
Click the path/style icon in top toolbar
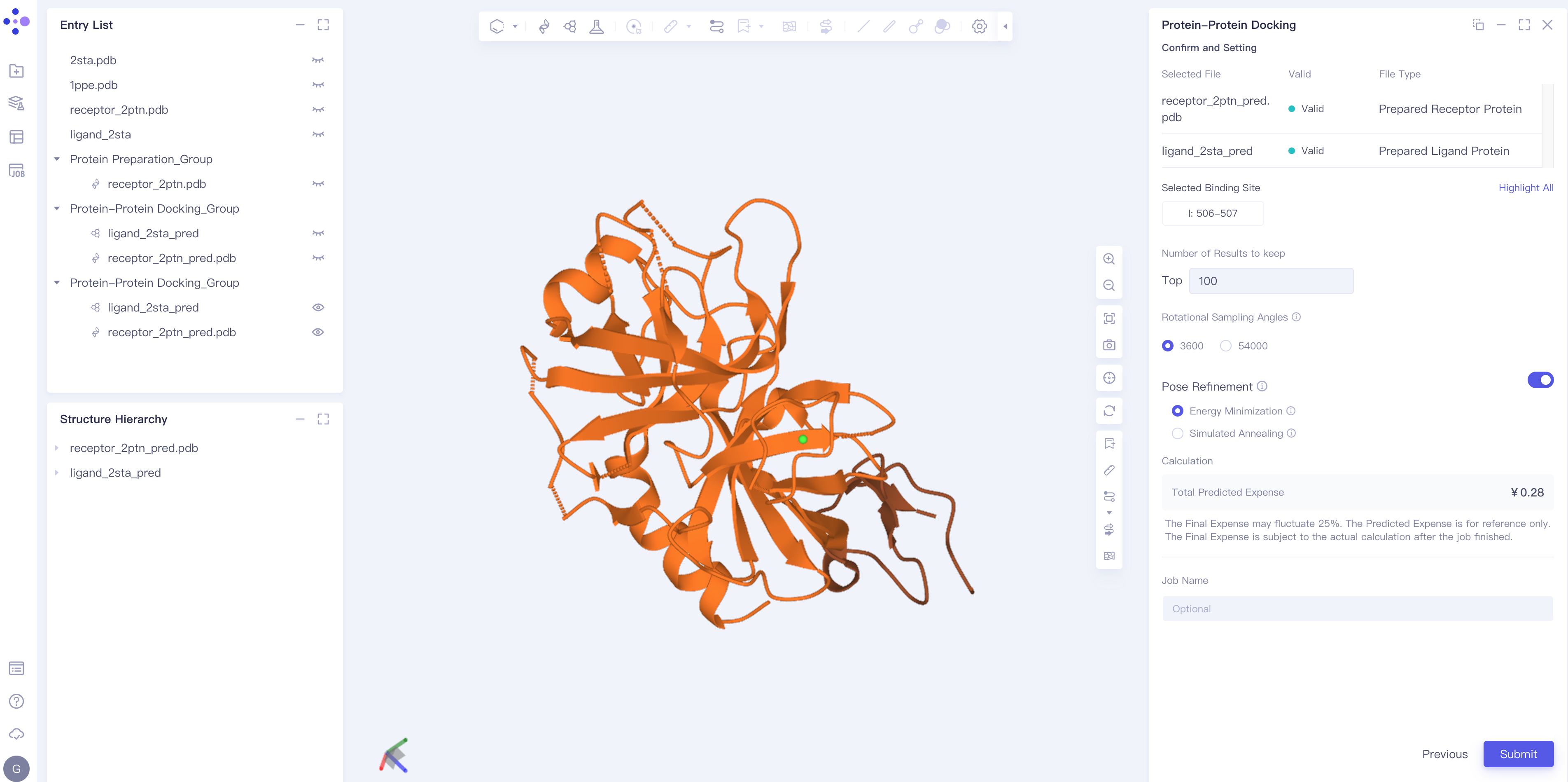(x=716, y=26)
